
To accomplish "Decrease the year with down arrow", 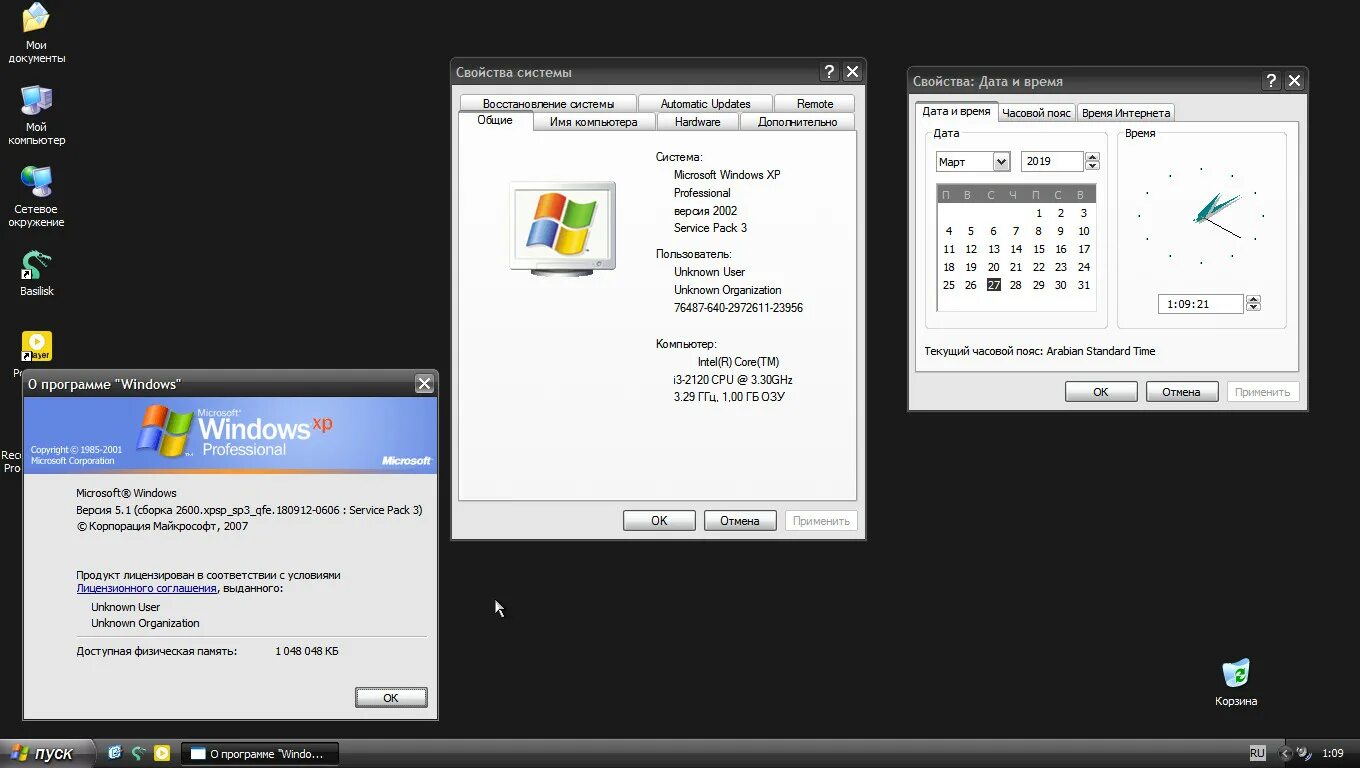I will pos(1092,166).
